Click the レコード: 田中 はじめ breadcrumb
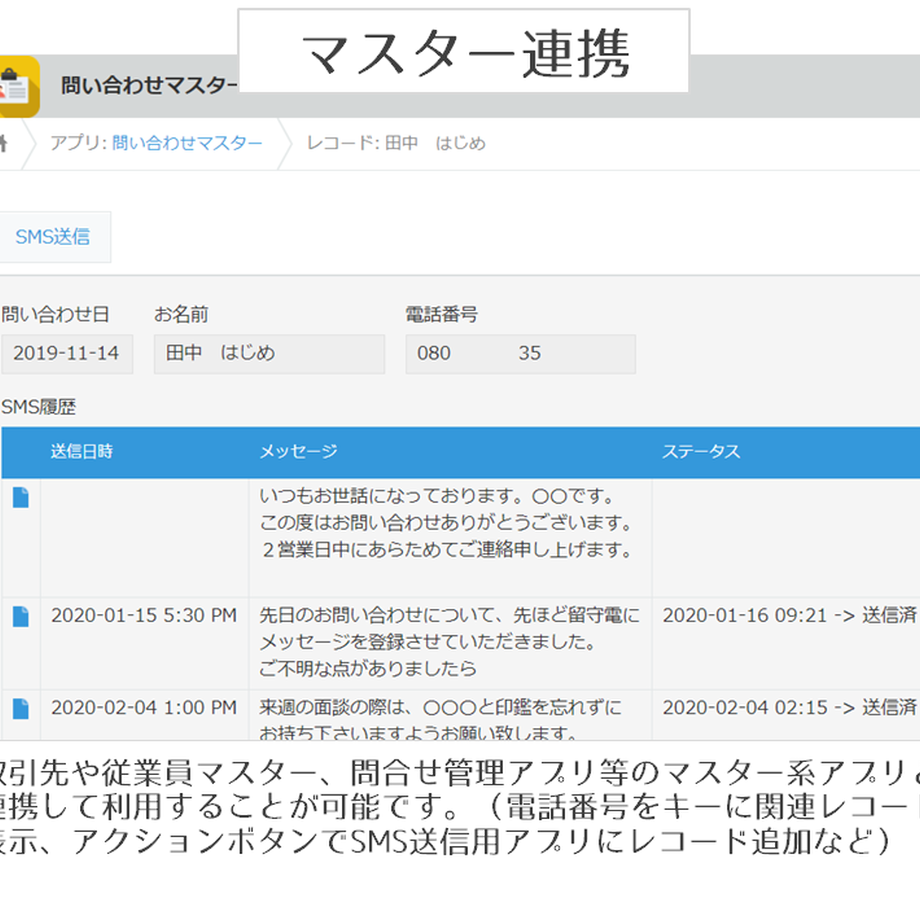This screenshot has width=920, height=920. click(x=396, y=143)
